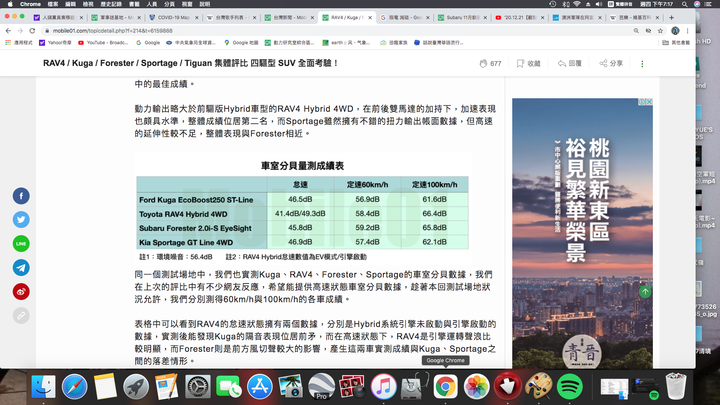Screen dimensions: 720x405
Task: Open Wi-Fi status in menu bar
Action: click(x=577, y=4)
